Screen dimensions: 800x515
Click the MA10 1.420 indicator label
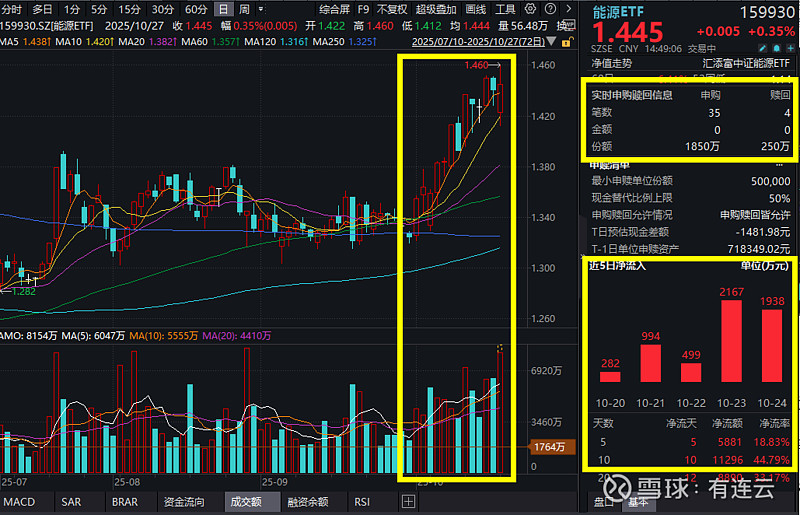[84, 42]
